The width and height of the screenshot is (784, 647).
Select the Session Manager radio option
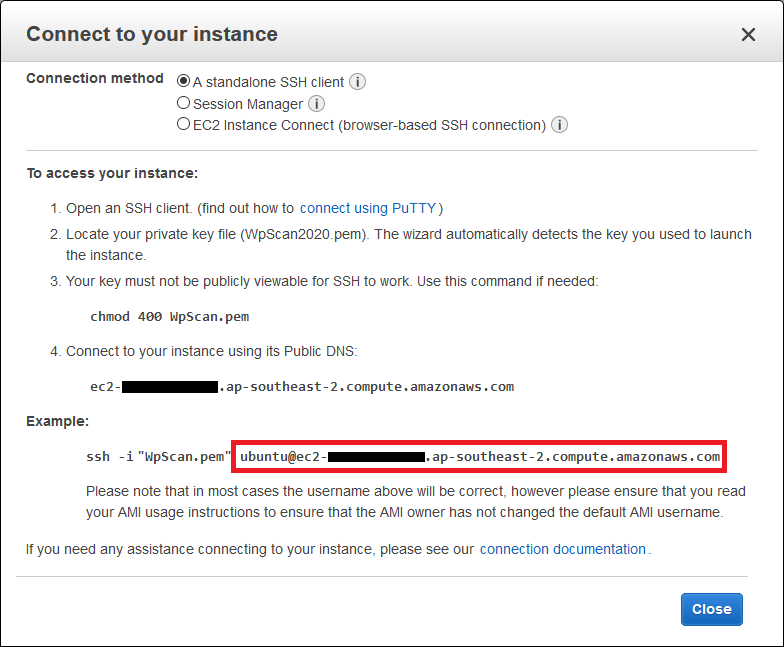[184, 102]
